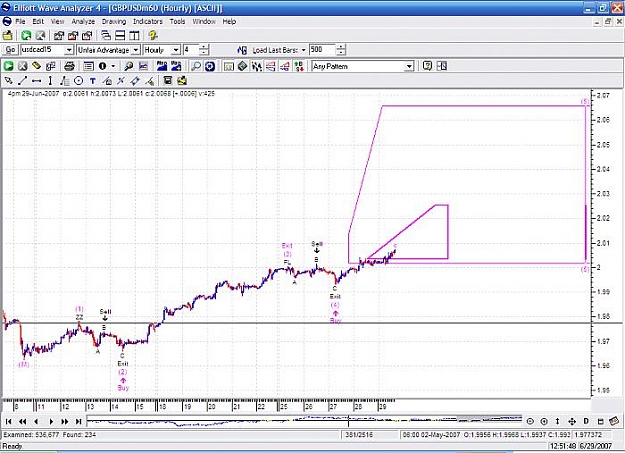The height and width of the screenshot is (453, 625).
Task: Click the Sell label near wave (1)
Action: point(105,311)
